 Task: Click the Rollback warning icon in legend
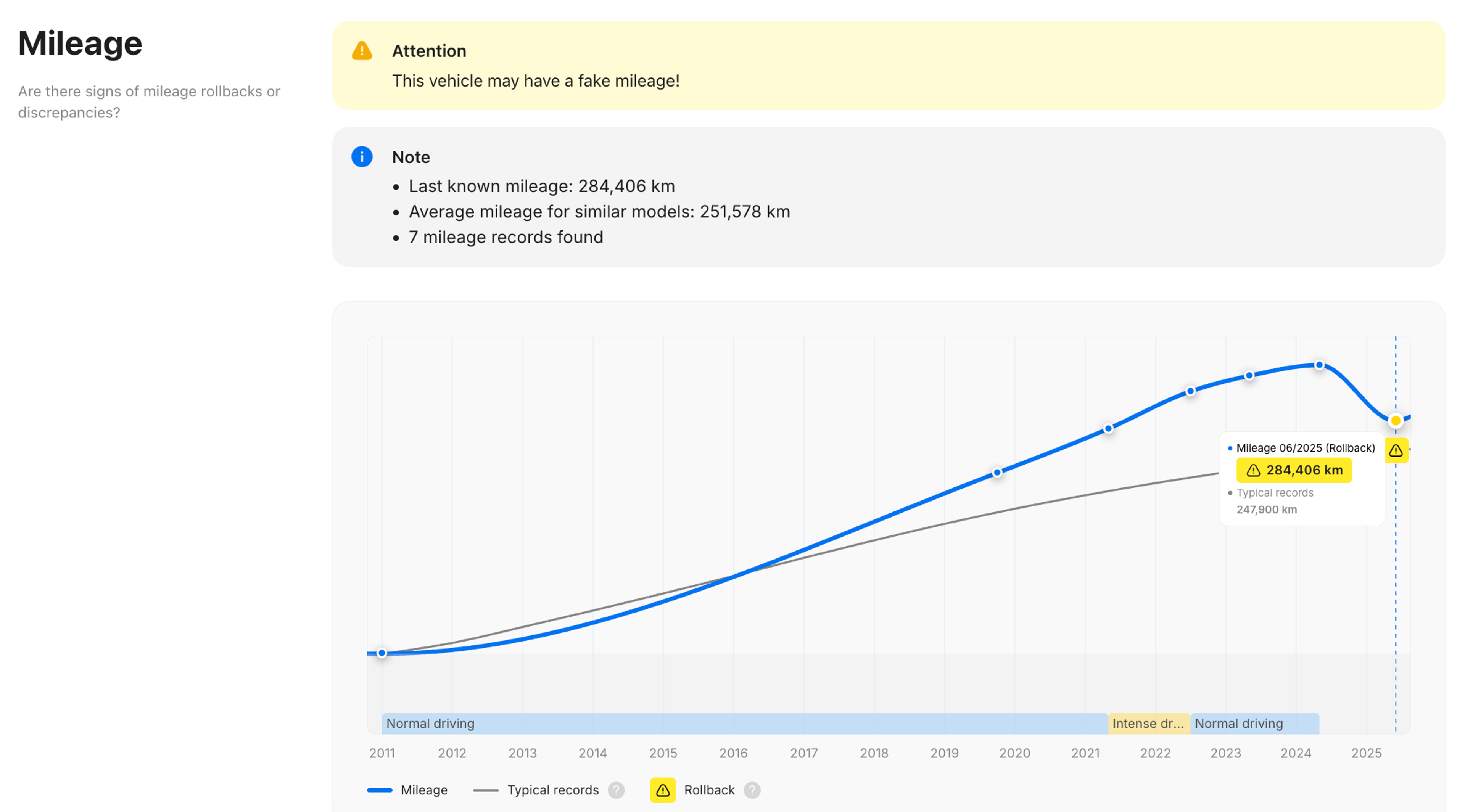tap(663, 790)
